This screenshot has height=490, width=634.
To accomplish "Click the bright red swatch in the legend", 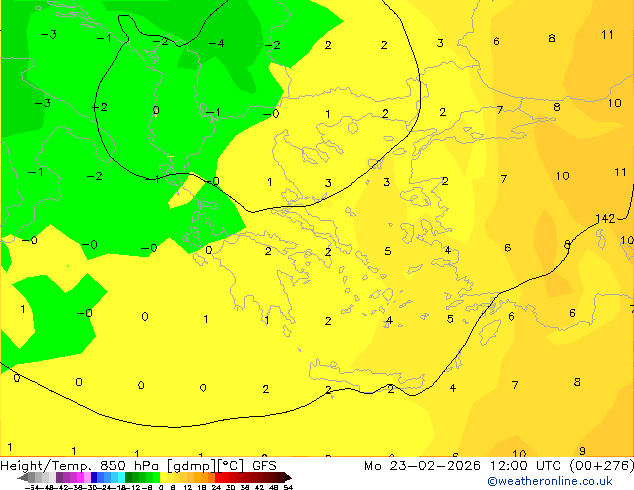I will click(218, 478).
